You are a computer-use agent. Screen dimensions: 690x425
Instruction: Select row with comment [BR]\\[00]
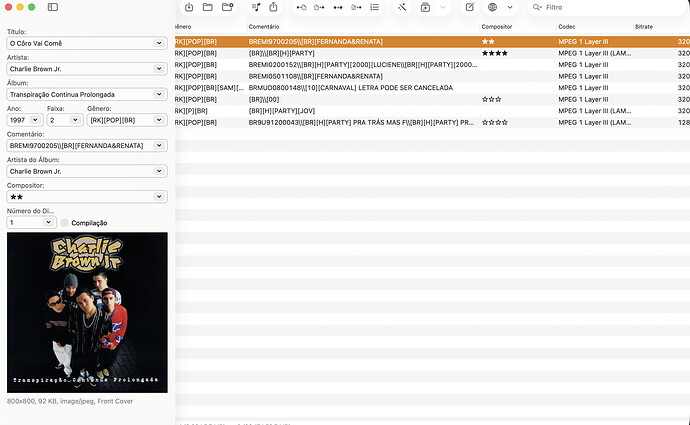tap(433, 99)
